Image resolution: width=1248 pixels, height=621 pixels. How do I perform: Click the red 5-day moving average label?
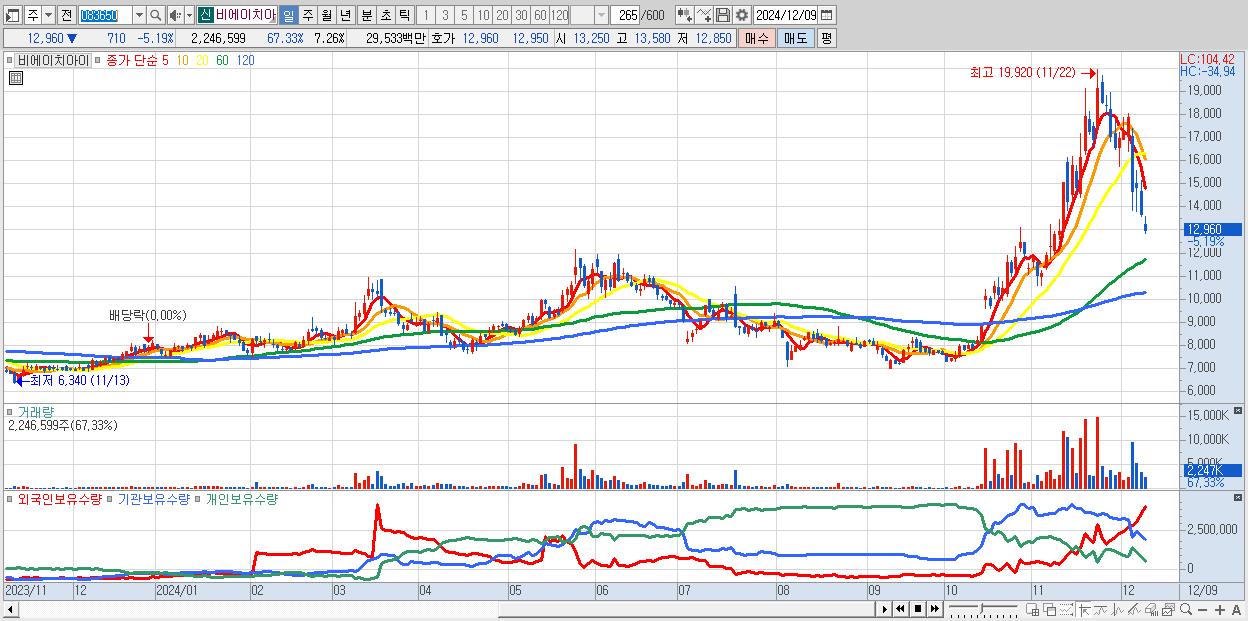[x=165, y=60]
